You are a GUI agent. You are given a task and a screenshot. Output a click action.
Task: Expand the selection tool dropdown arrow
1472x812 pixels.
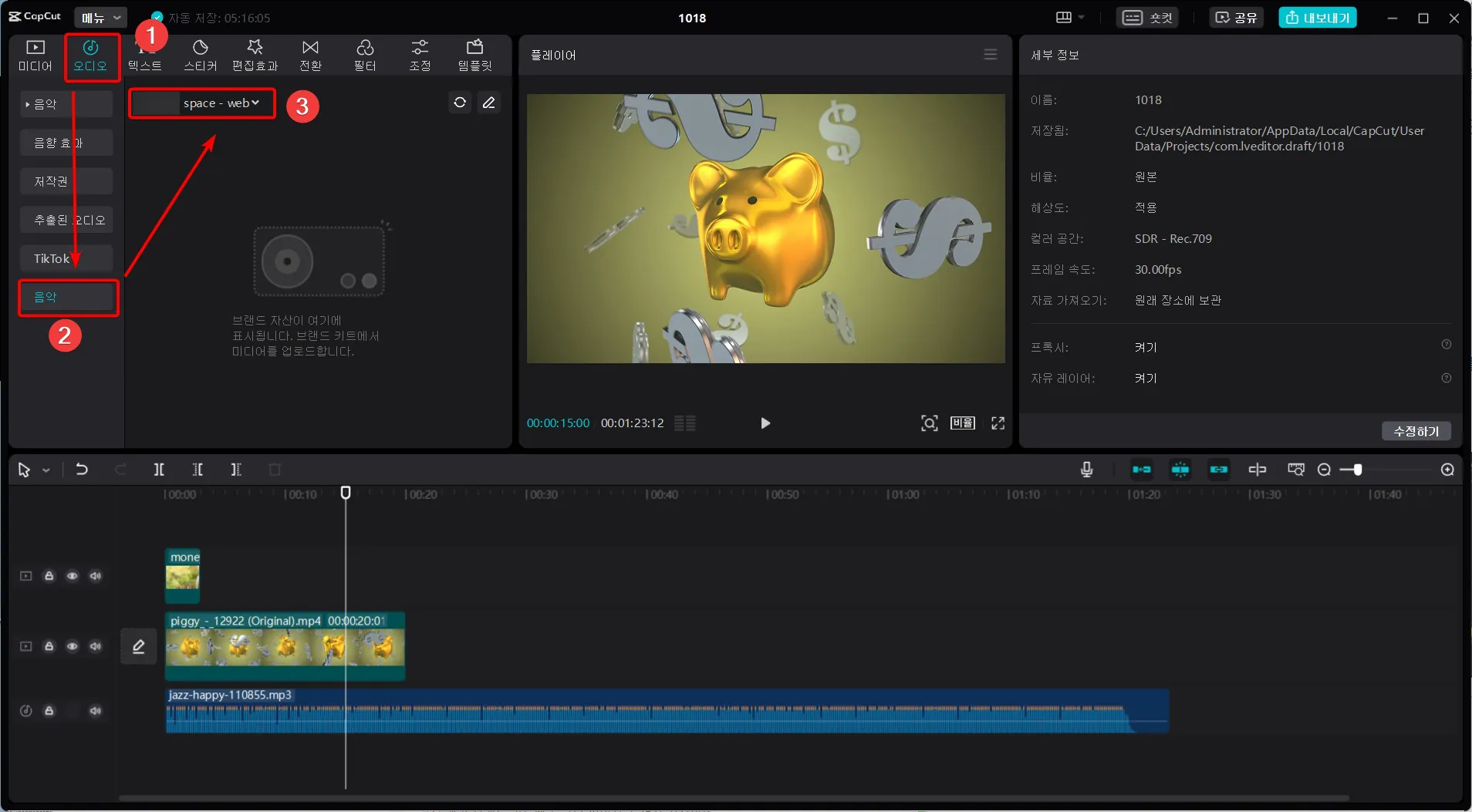tap(46, 470)
